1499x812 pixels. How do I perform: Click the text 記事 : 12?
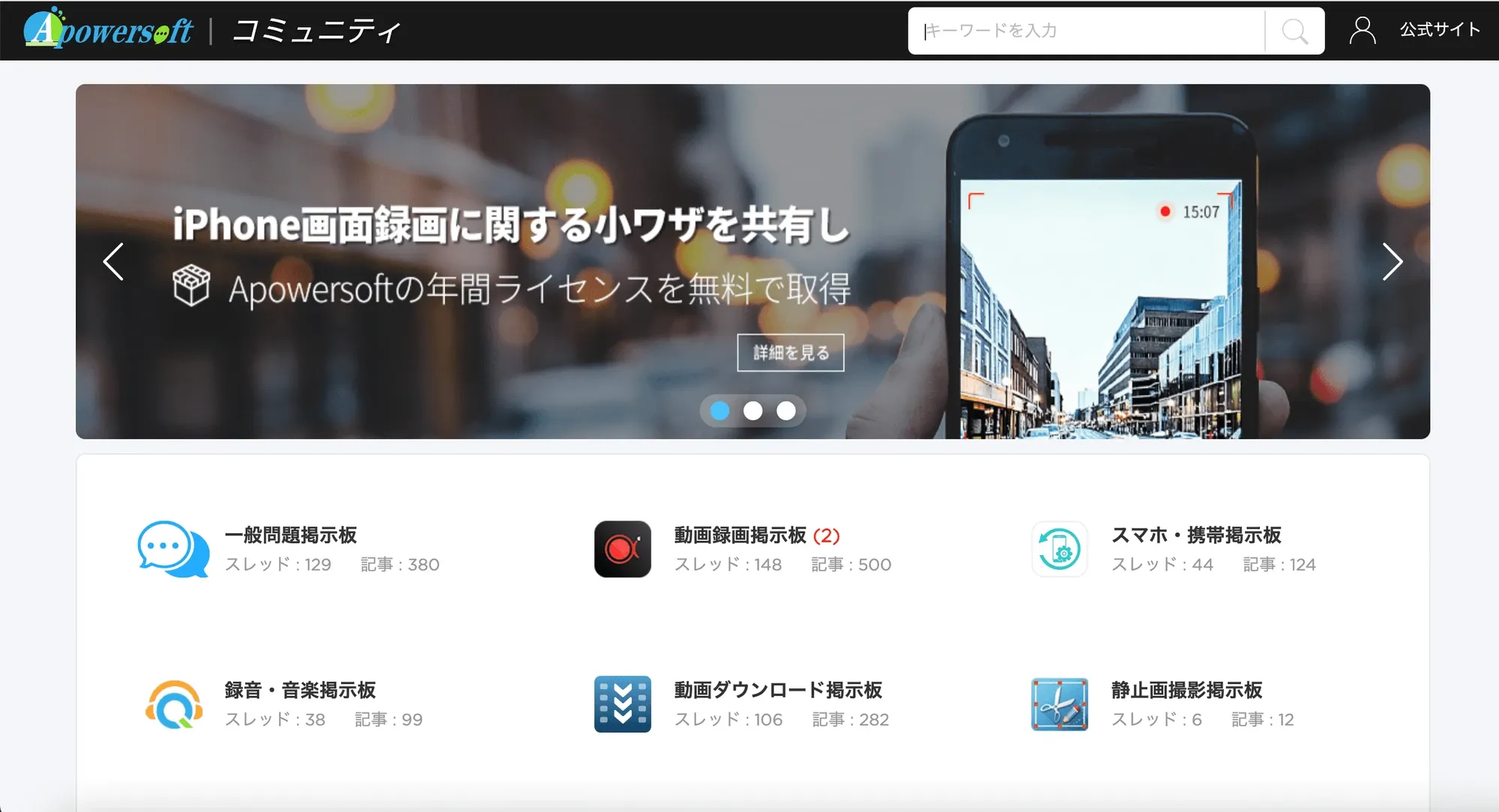coord(1263,720)
